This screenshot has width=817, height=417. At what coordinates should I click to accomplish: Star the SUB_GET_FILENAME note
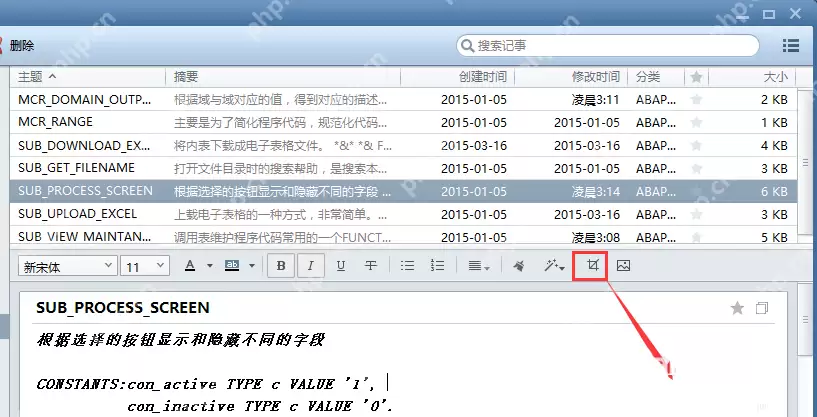[696, 168]
